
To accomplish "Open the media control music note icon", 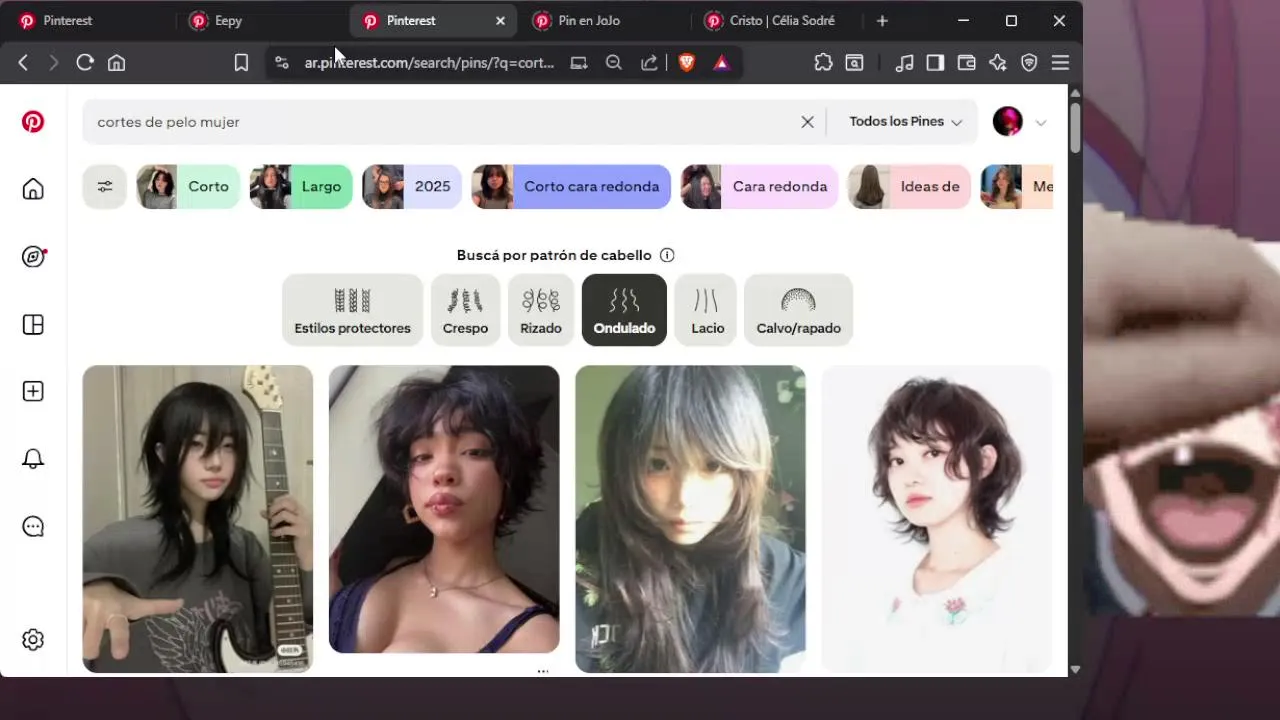I will [904, 63].
